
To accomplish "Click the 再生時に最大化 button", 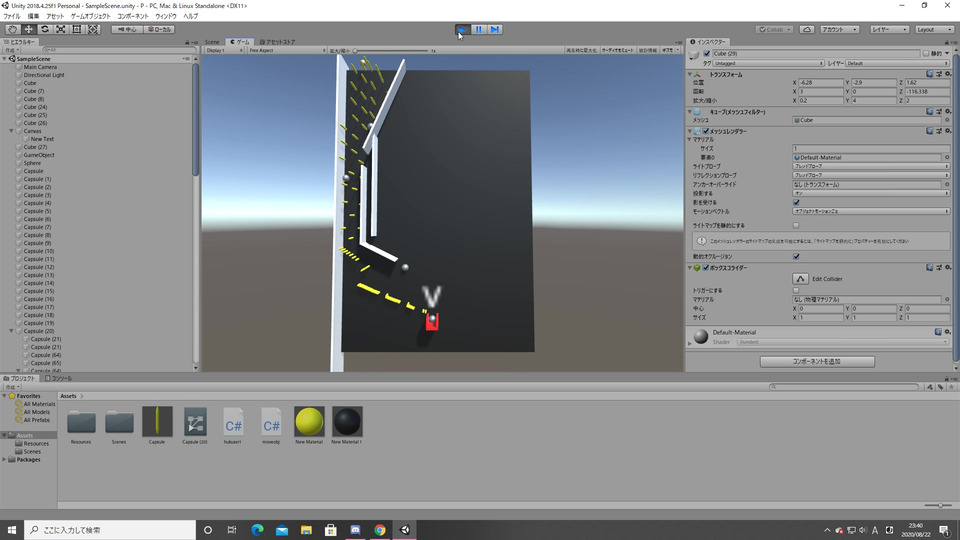I will (x=581, y=49).
